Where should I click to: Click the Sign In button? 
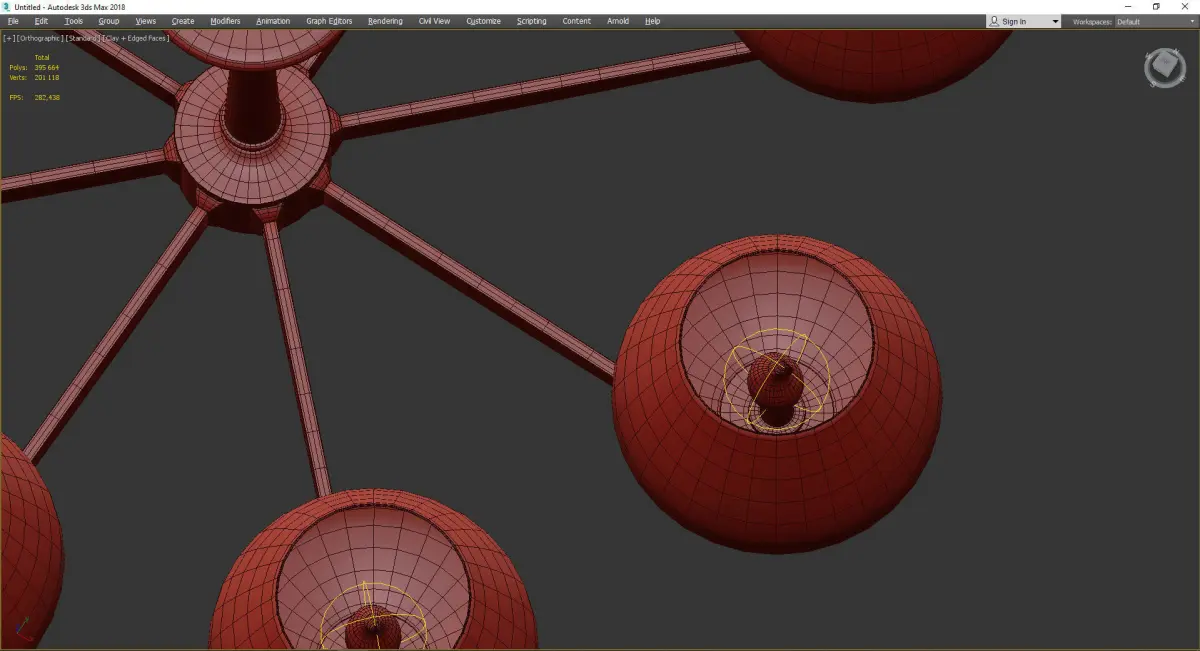click(x=1014, y=21)
